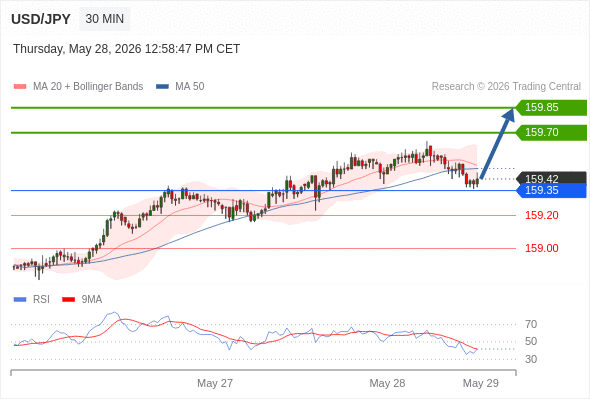Click the Thursday, May 28, 2026 timestamp
This screenshot has height=400, width=590.
[126, 49]
